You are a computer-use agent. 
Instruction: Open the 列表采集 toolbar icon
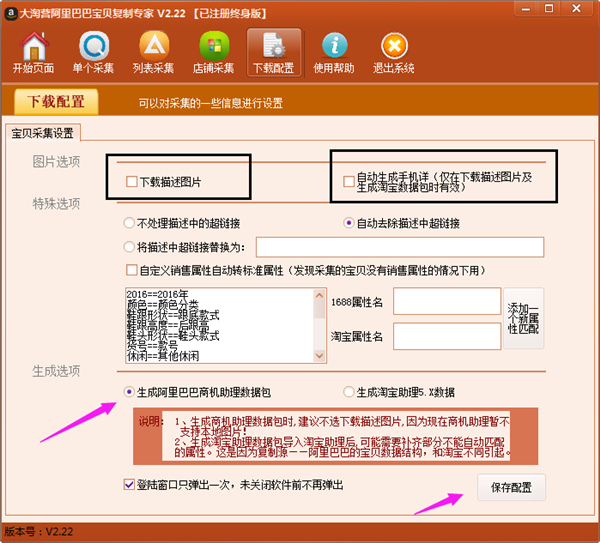pos(153,52)
